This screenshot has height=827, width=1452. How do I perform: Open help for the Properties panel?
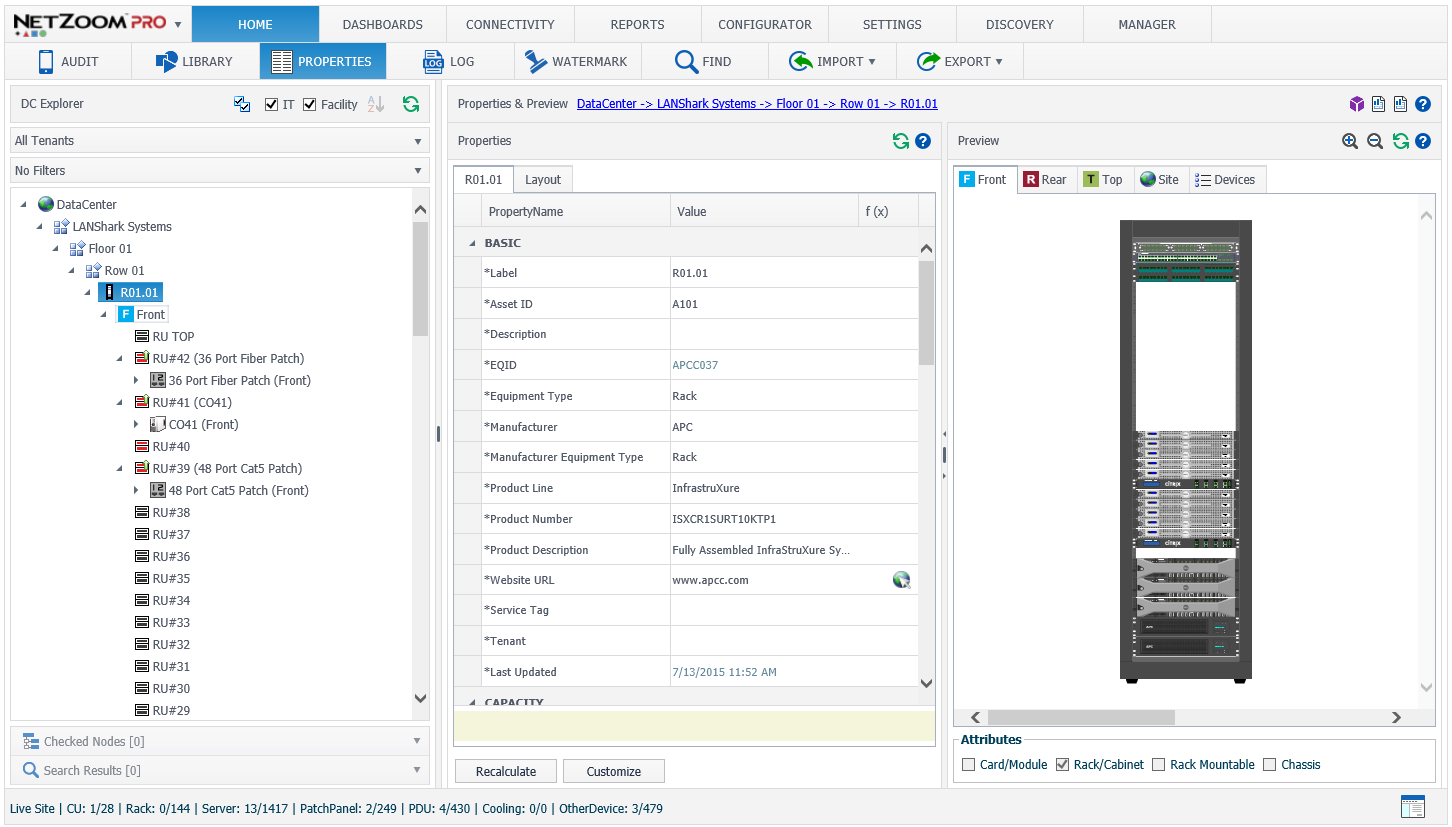pyautogui.click(x=923, y=141)
